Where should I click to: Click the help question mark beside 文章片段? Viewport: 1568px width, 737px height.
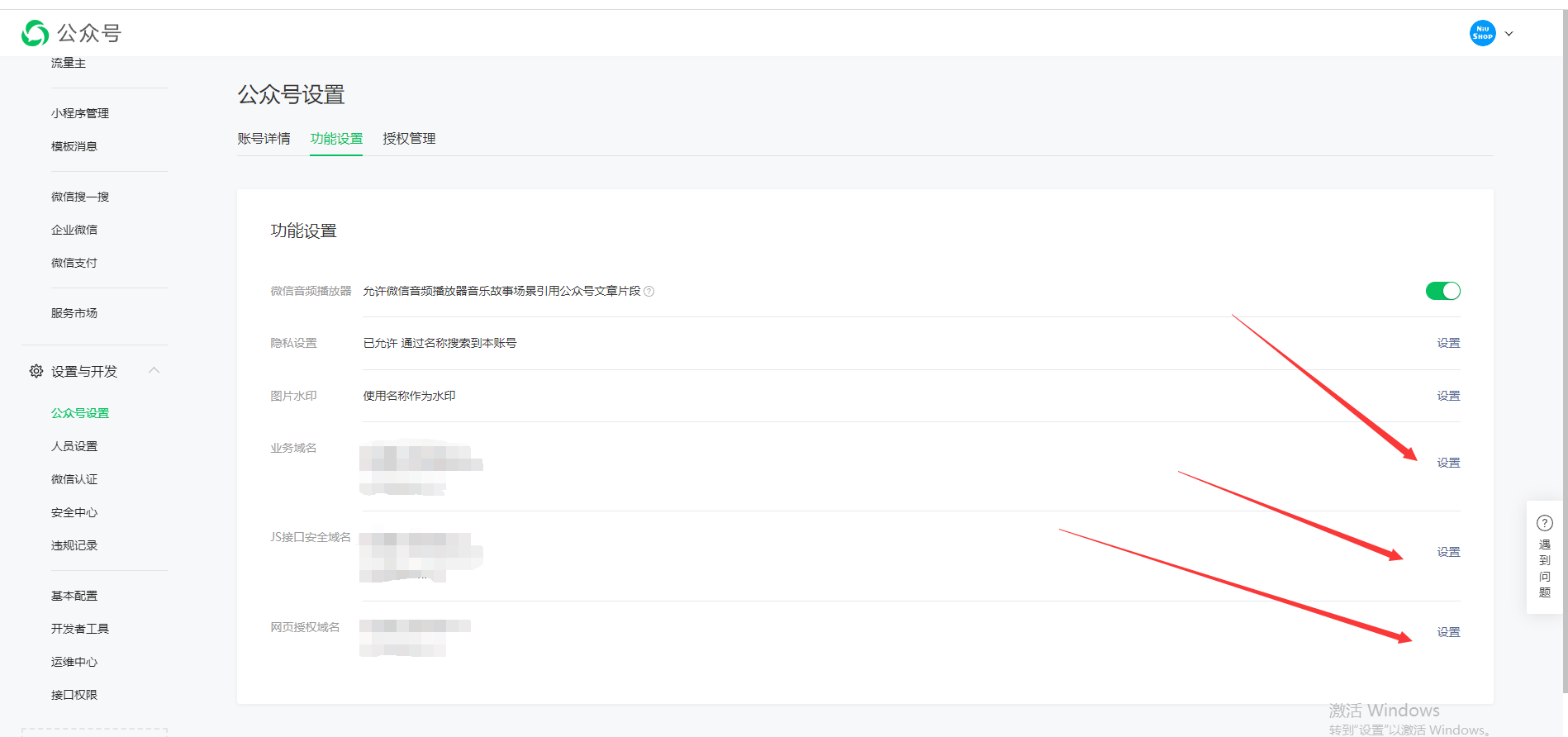pos(649,292)
